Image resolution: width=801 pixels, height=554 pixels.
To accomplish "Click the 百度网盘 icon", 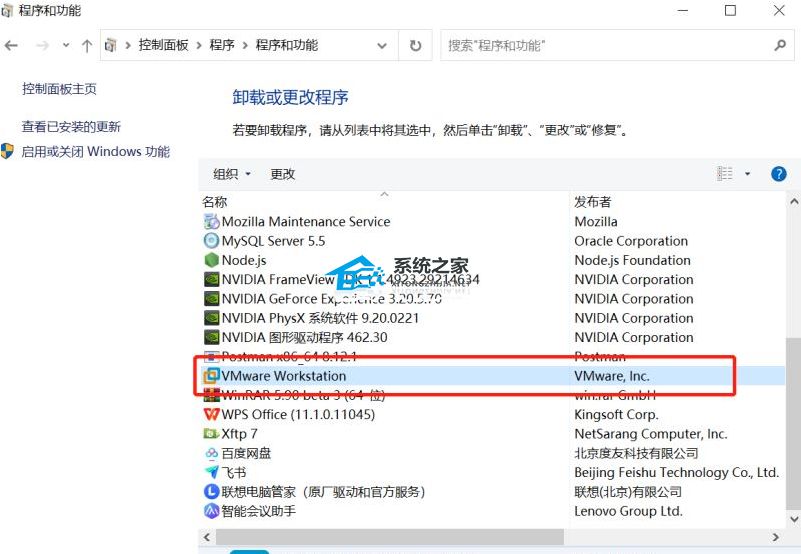I will pyautogui.click(x=211, y=453).
